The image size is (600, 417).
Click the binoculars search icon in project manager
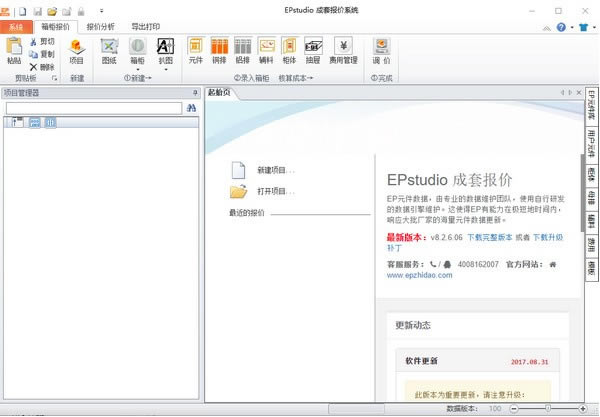pos(190,107)
